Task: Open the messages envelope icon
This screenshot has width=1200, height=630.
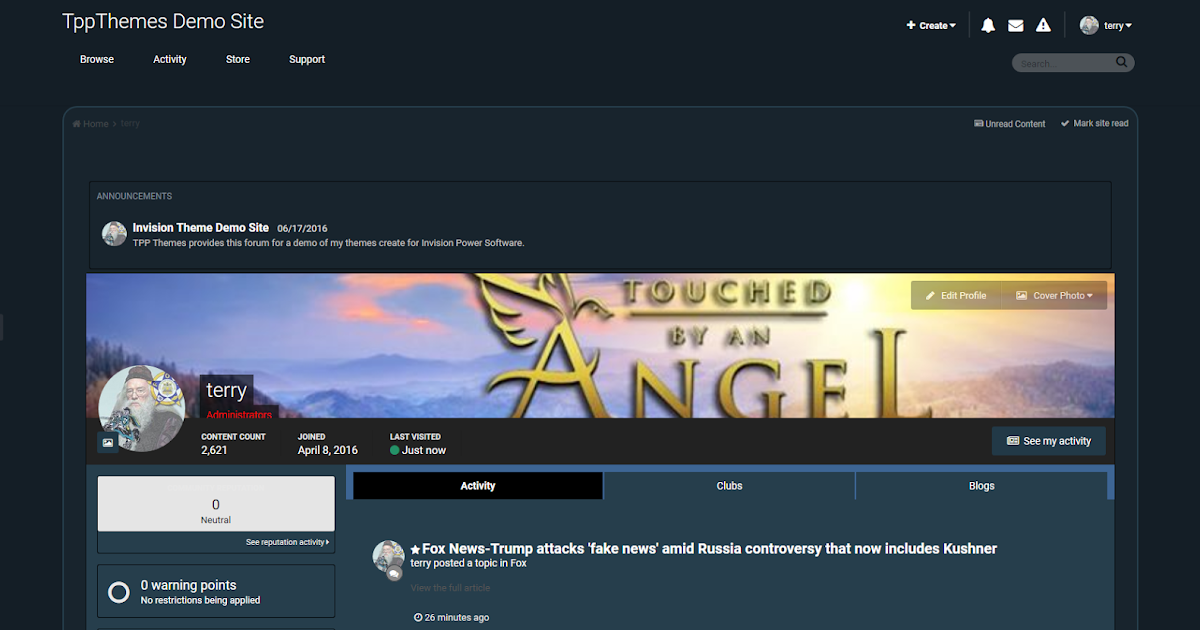Action: click(1016, 26)
